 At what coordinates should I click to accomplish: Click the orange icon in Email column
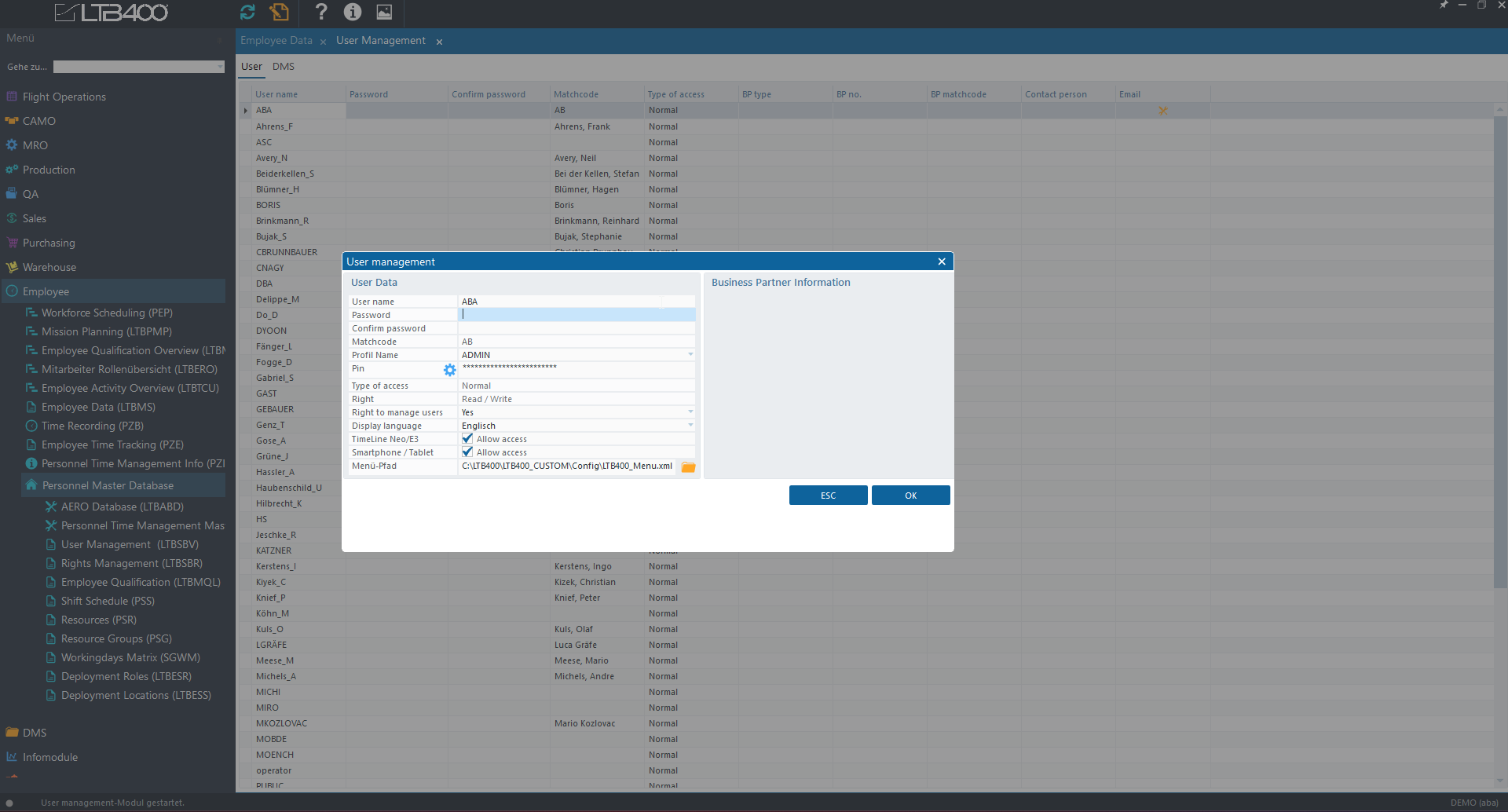coord(1162,111)
